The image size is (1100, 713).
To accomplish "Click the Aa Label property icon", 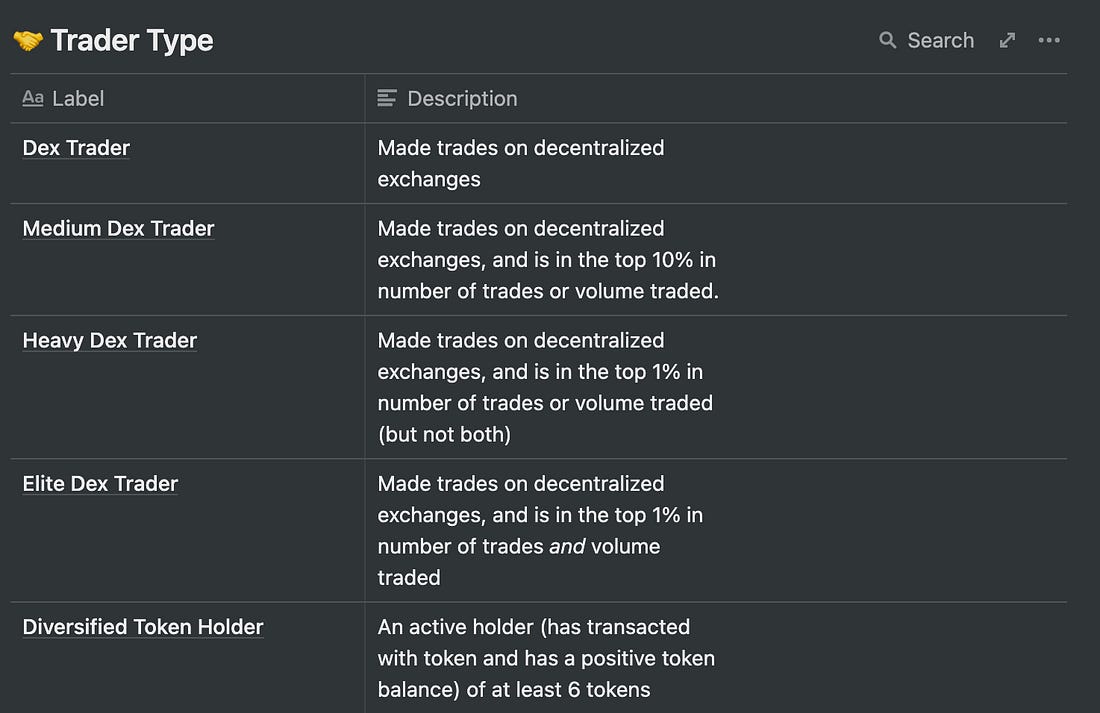I will pos(33,98).
